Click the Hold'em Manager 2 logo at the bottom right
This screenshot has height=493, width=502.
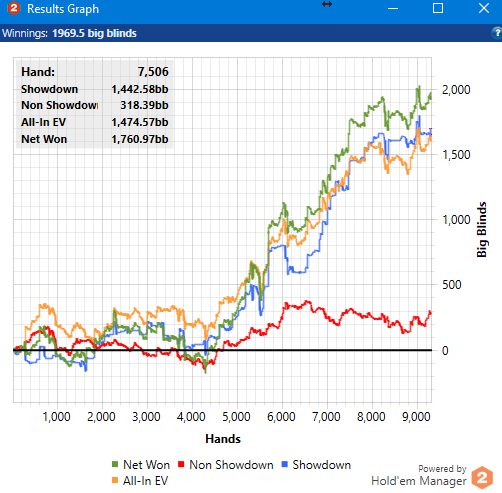482,478
